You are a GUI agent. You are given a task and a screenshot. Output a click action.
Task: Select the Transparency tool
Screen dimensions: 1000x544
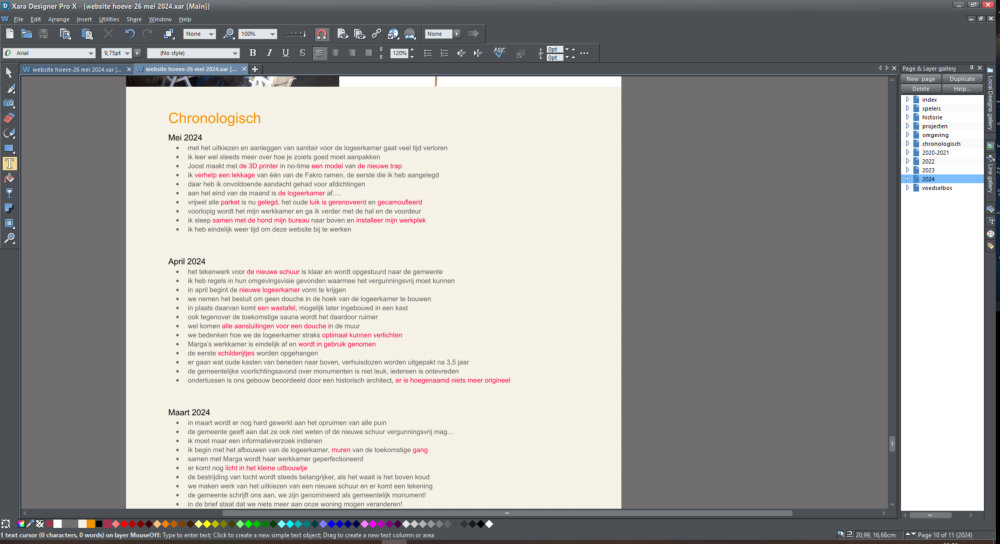9,193
